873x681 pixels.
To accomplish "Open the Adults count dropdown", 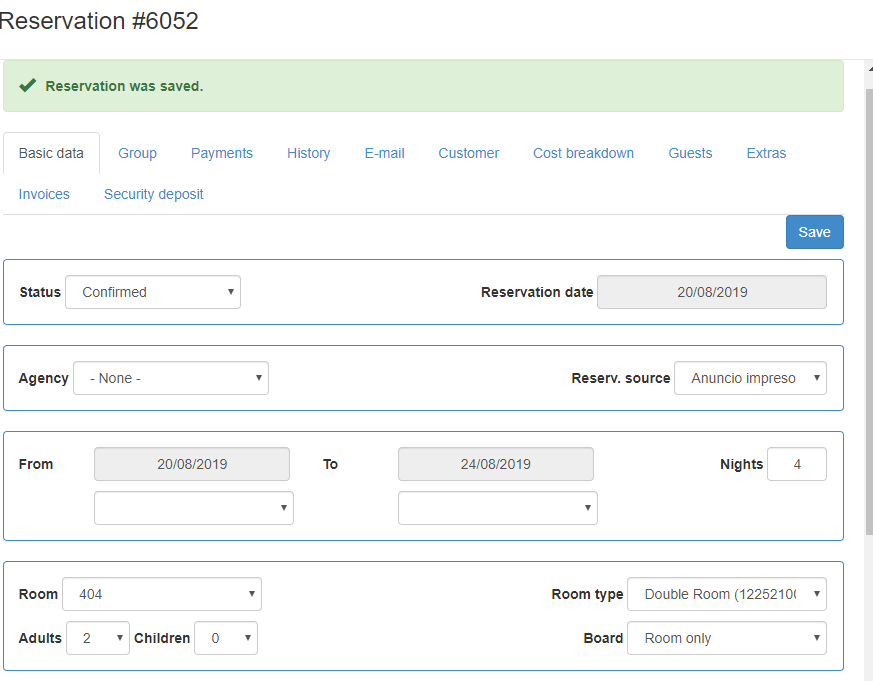I will click(98, 638).
